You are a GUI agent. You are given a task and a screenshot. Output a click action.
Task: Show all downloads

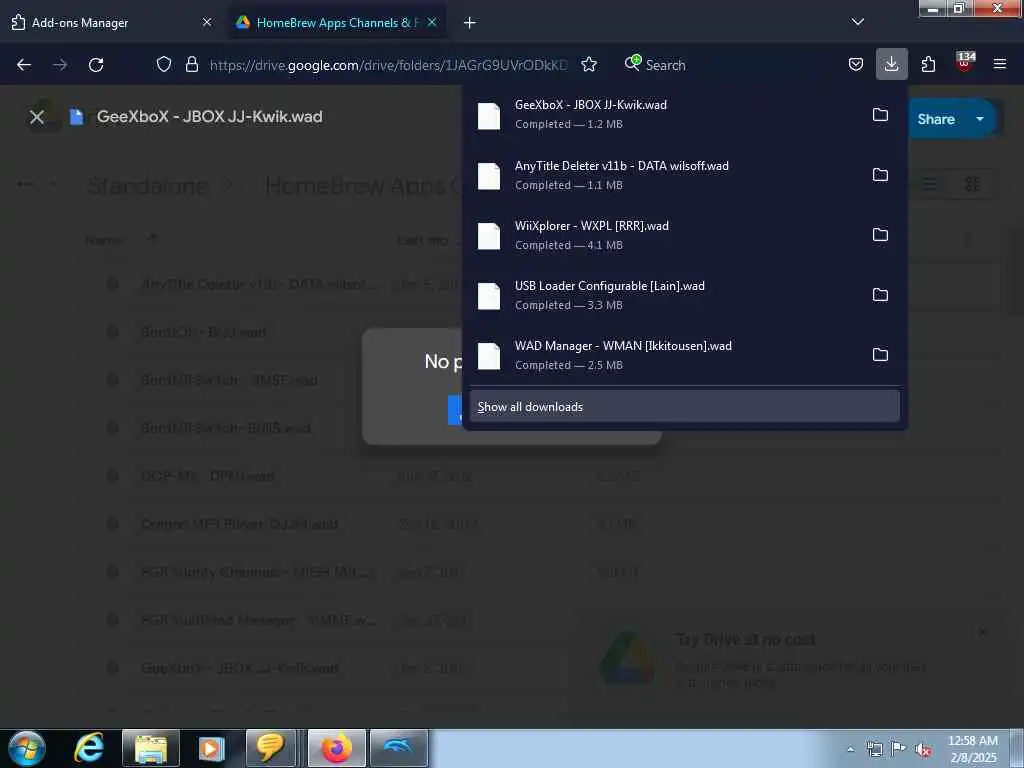click(x=684, y=407)
